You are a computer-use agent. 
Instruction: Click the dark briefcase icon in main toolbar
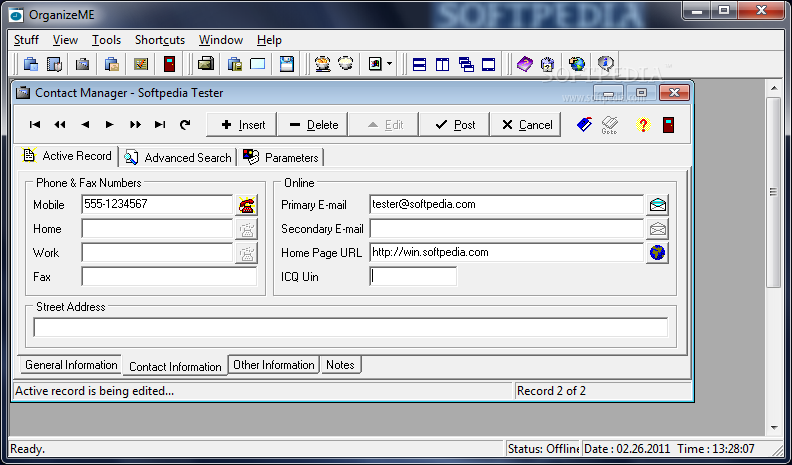pyautogui.click(x=82, y=64)
